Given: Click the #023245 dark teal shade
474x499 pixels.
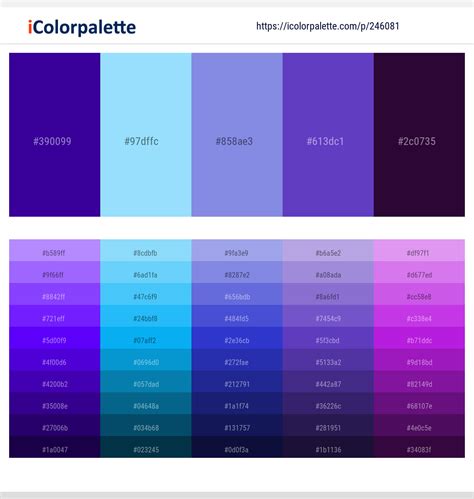Looking at the screenshot, I should tap(146, 447).
